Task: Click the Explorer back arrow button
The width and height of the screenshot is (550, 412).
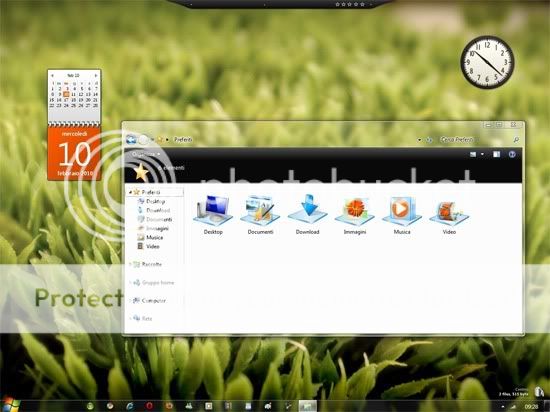Action: (x=131, y=140)
